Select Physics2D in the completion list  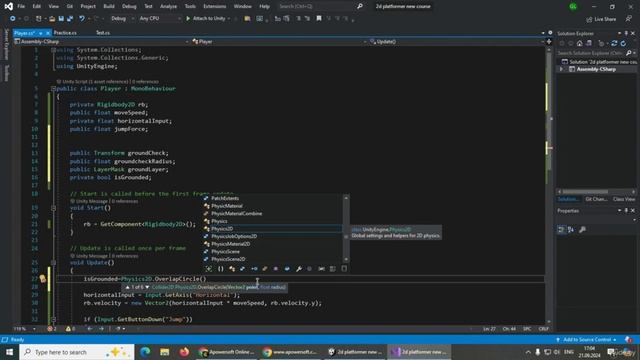(x=273, y=229)
